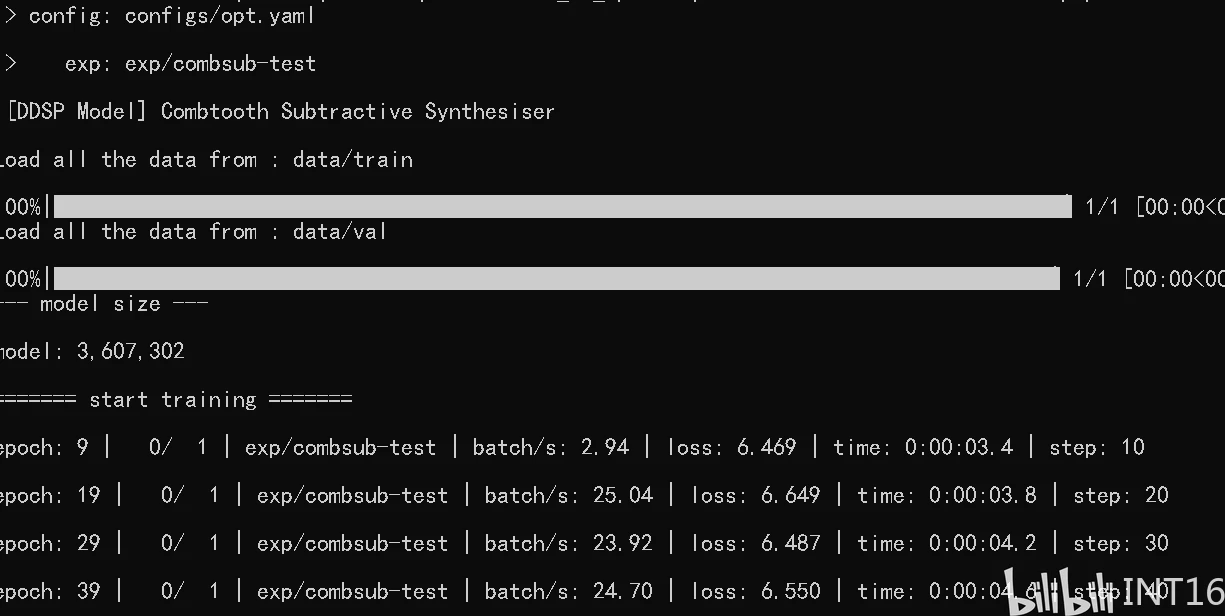Click the time value 0:00:03.8

coord(982,495)
